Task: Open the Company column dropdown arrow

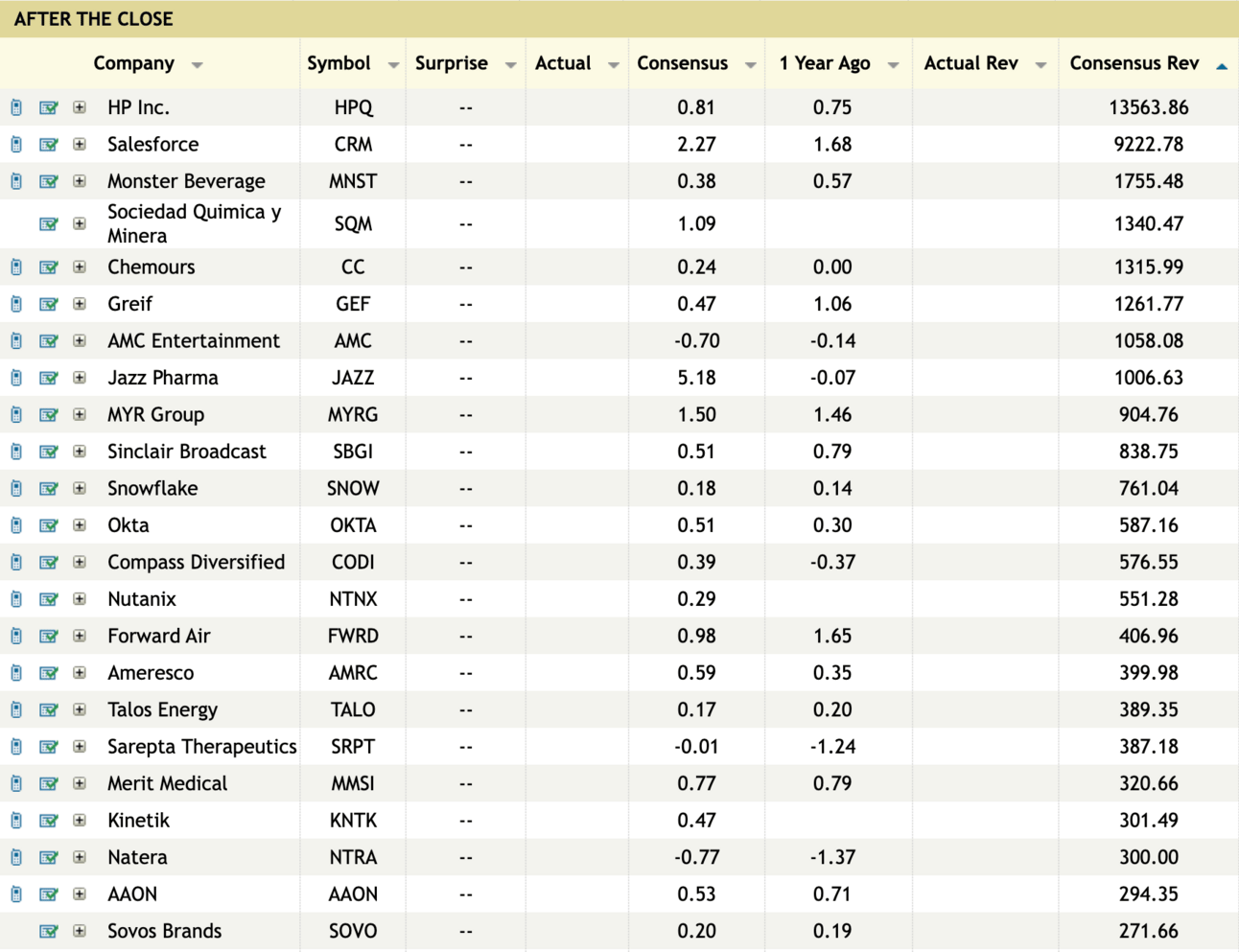Action: 197,65
